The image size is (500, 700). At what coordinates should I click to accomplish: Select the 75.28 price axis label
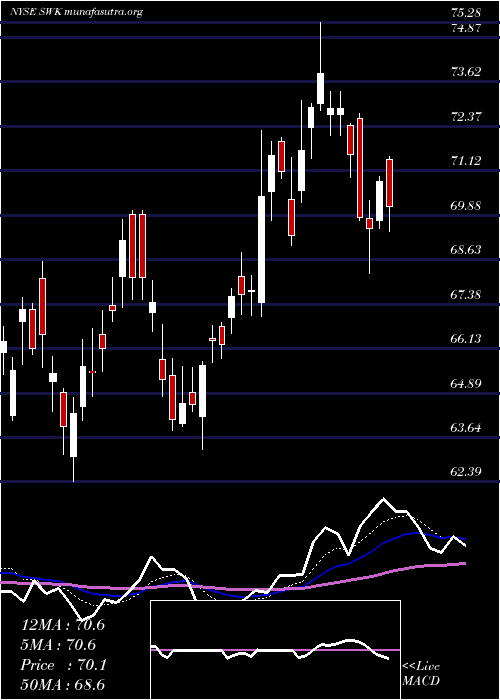(x=467, y=12)
